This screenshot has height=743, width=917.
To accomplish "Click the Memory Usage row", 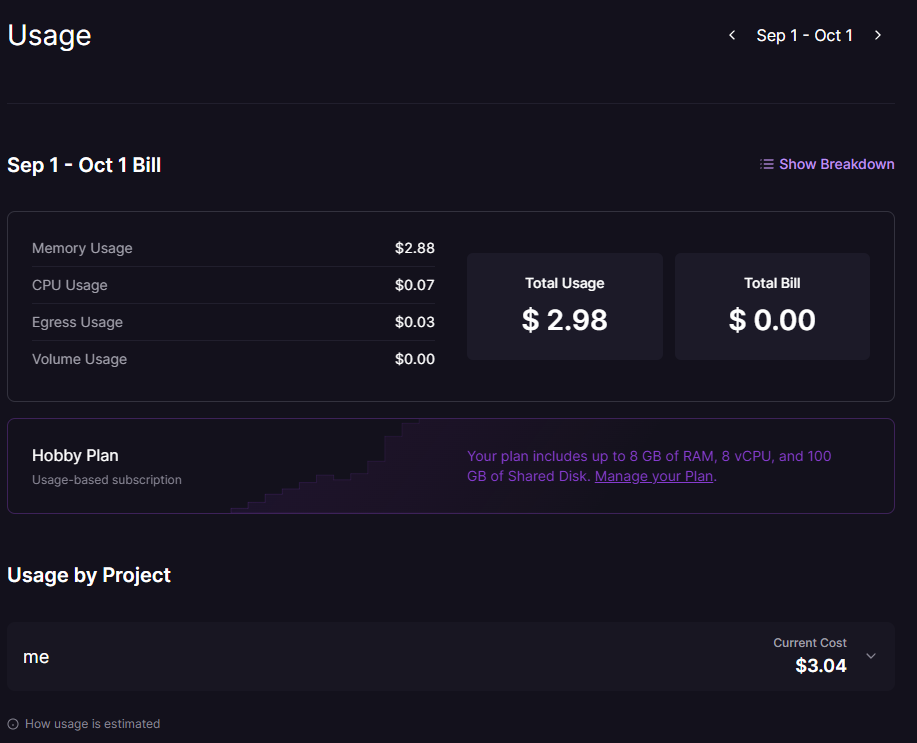I will point(233,248).
